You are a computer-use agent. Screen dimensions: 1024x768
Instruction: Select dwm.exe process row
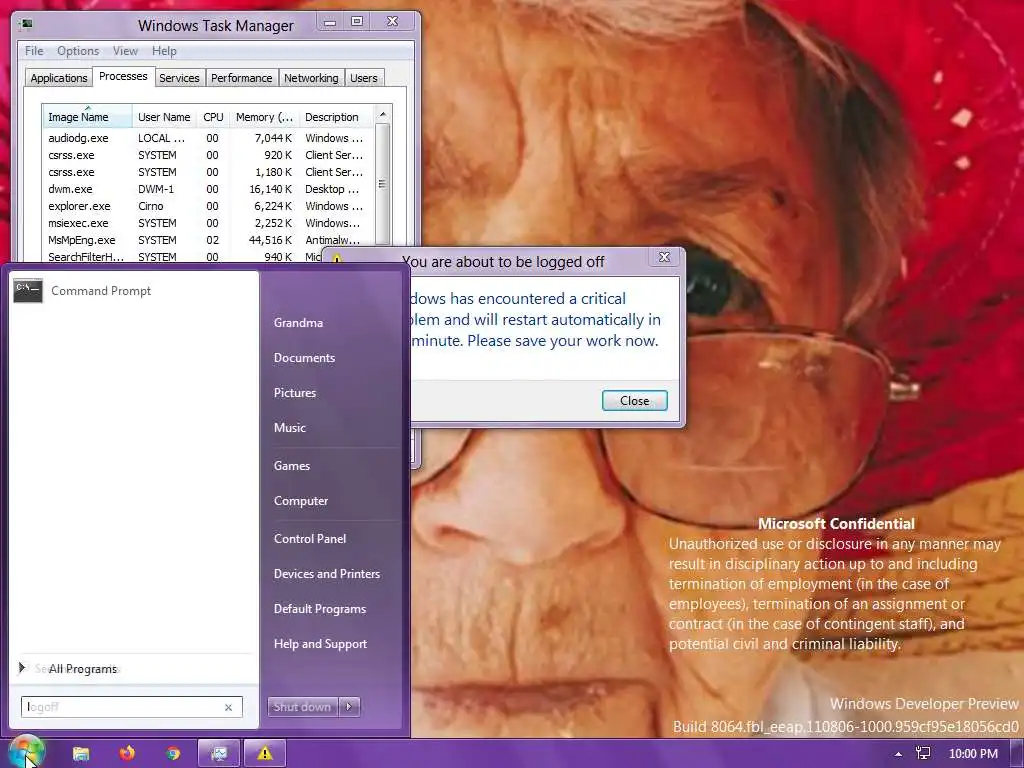click(208, 189)
